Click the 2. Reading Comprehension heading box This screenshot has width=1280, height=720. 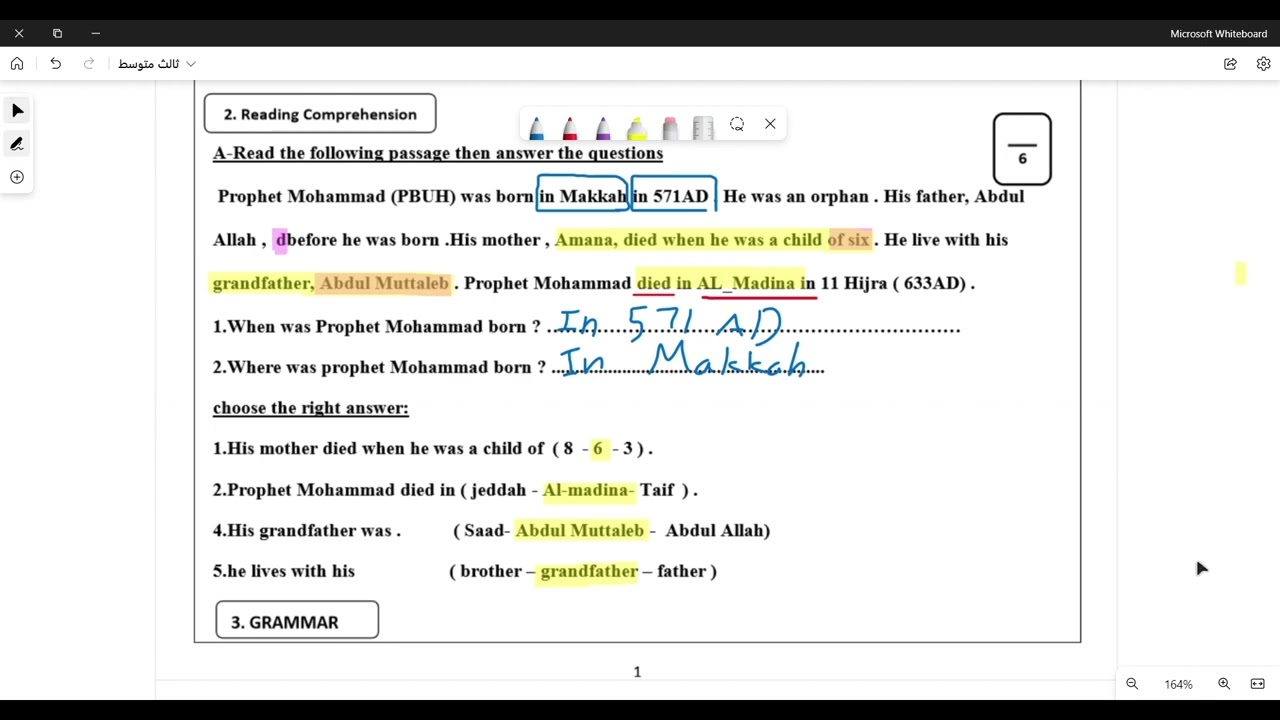pyautogui.click(x=320, y=114)
